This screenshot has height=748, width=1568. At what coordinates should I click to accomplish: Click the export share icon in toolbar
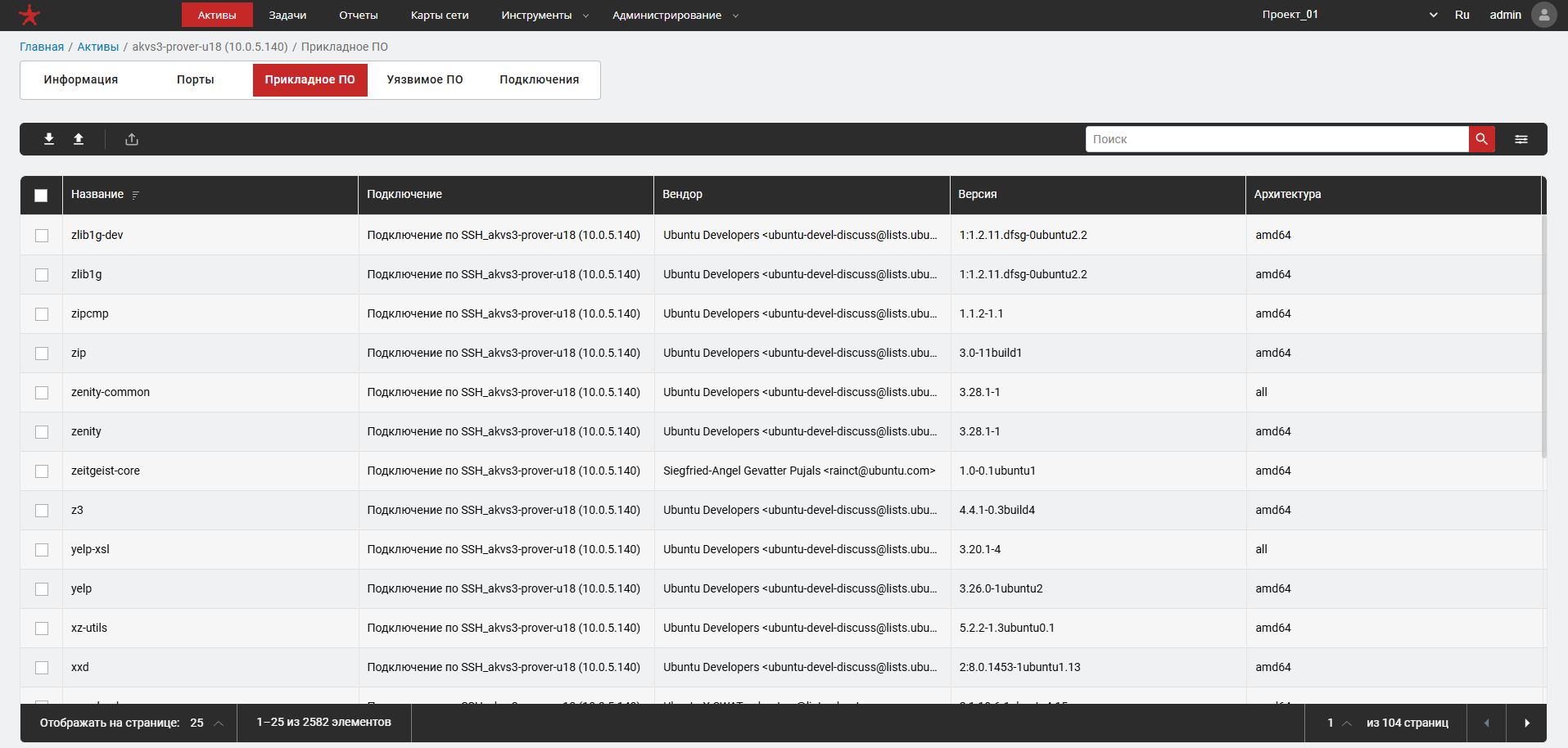click(x=132, y=139)
